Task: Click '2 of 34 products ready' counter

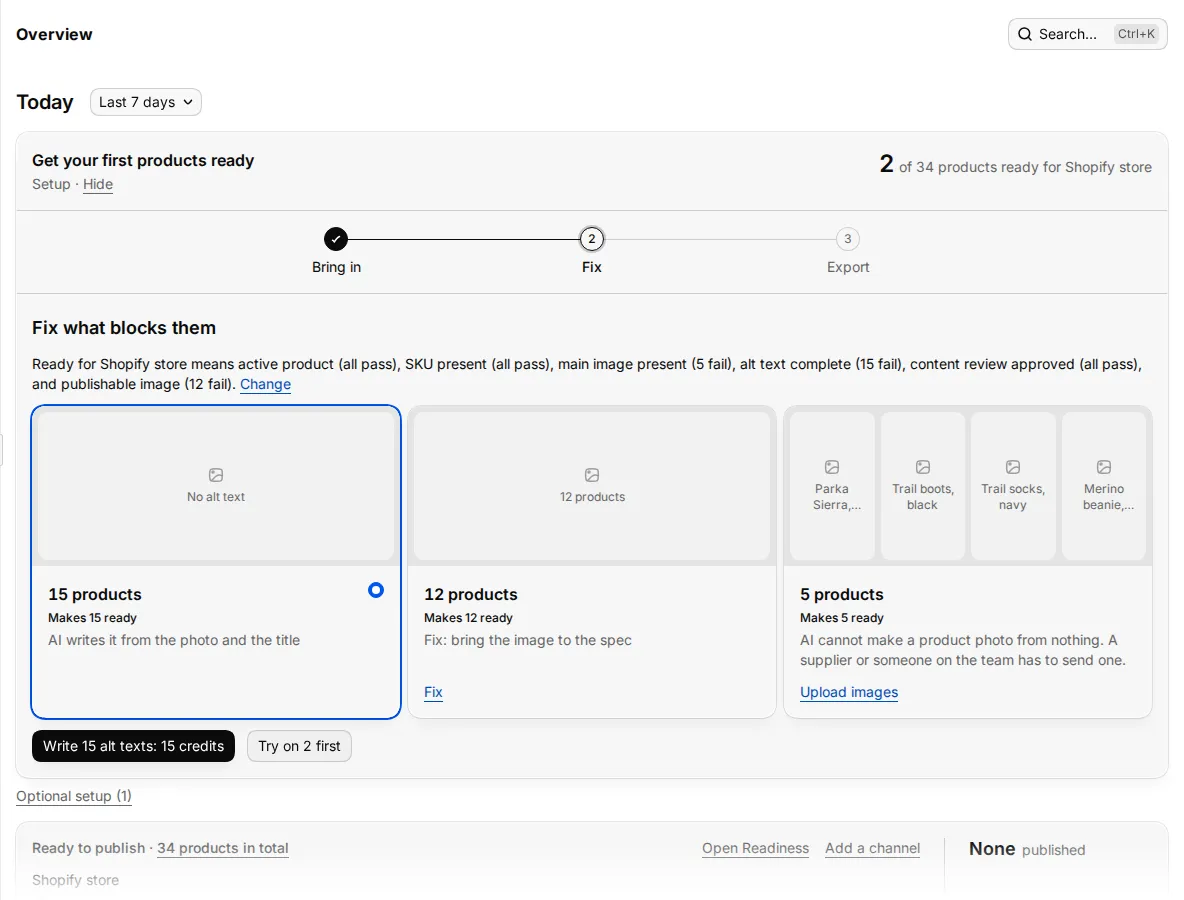Action: pyautogui.click(x=1016, y=165)
